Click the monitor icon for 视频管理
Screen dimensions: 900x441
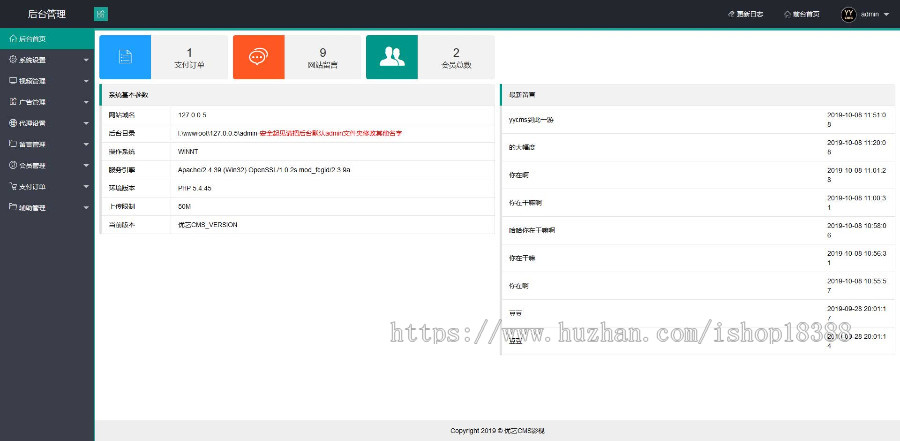click(x=13, y=81)
